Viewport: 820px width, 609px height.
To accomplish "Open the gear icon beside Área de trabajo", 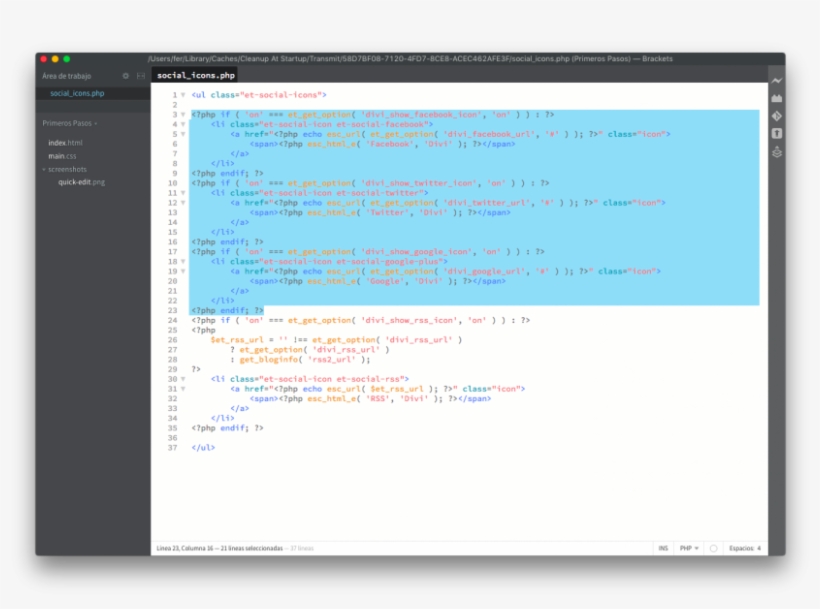I will pyautogui.click(x=127, y=74).
